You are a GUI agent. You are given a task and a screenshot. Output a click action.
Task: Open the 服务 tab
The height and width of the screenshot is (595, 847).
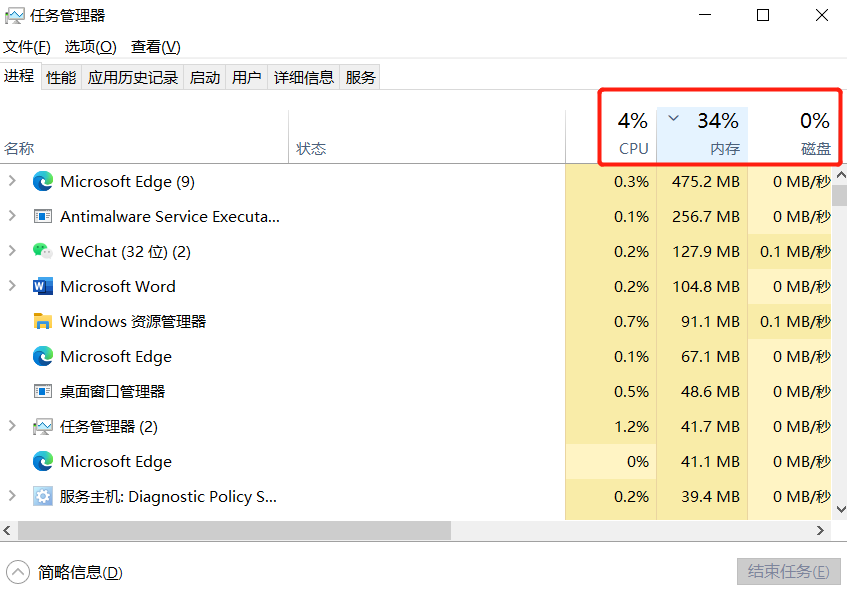(360, 78)
